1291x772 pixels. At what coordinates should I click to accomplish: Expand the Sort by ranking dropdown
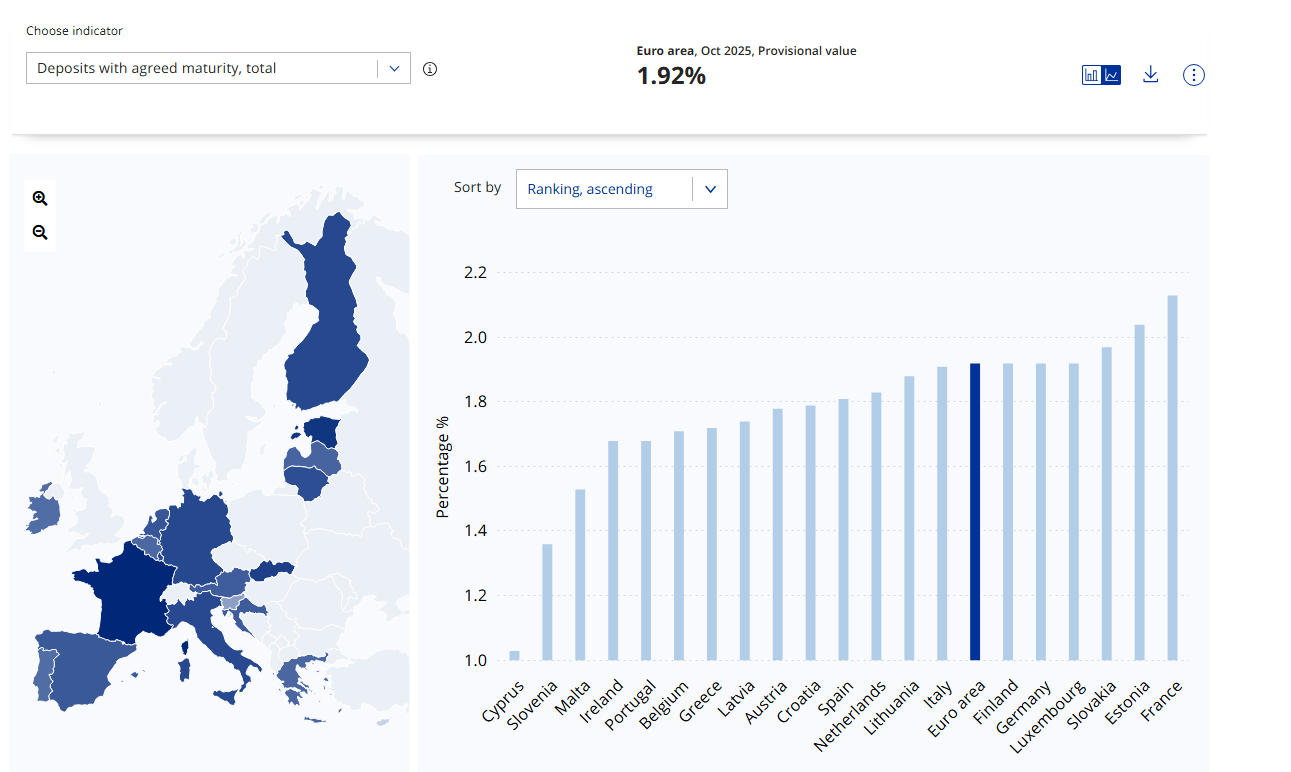[x=621, y=189]
